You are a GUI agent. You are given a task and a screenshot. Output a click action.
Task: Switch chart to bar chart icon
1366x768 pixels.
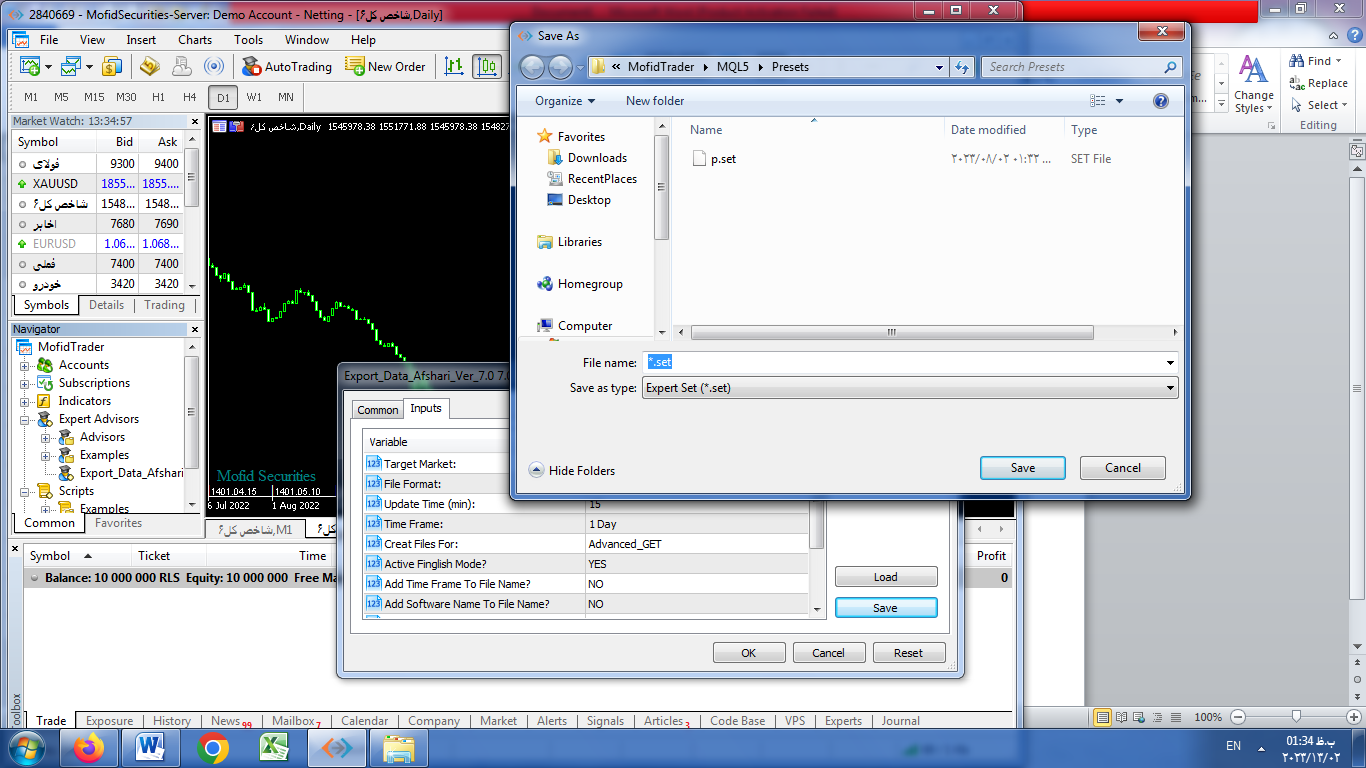pyautogui.click(x=454, y=66)
